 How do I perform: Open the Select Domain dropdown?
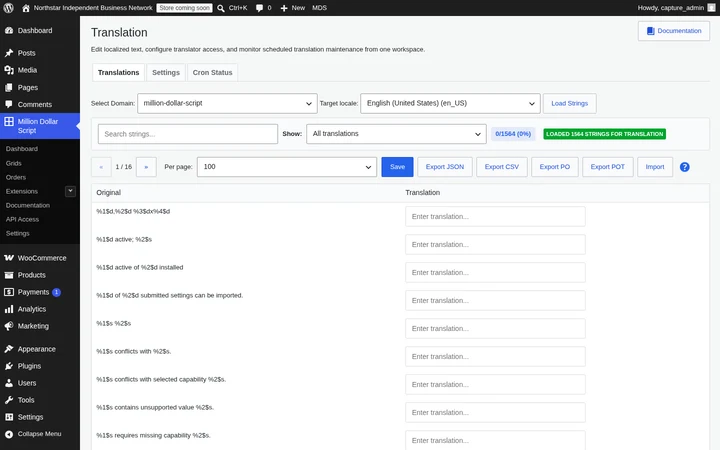pyautogui.click(x=227, y=103)
